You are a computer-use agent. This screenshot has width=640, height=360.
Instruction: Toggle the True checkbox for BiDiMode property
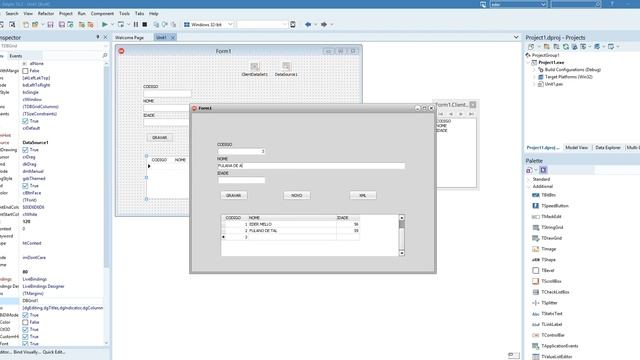(25, 315)
